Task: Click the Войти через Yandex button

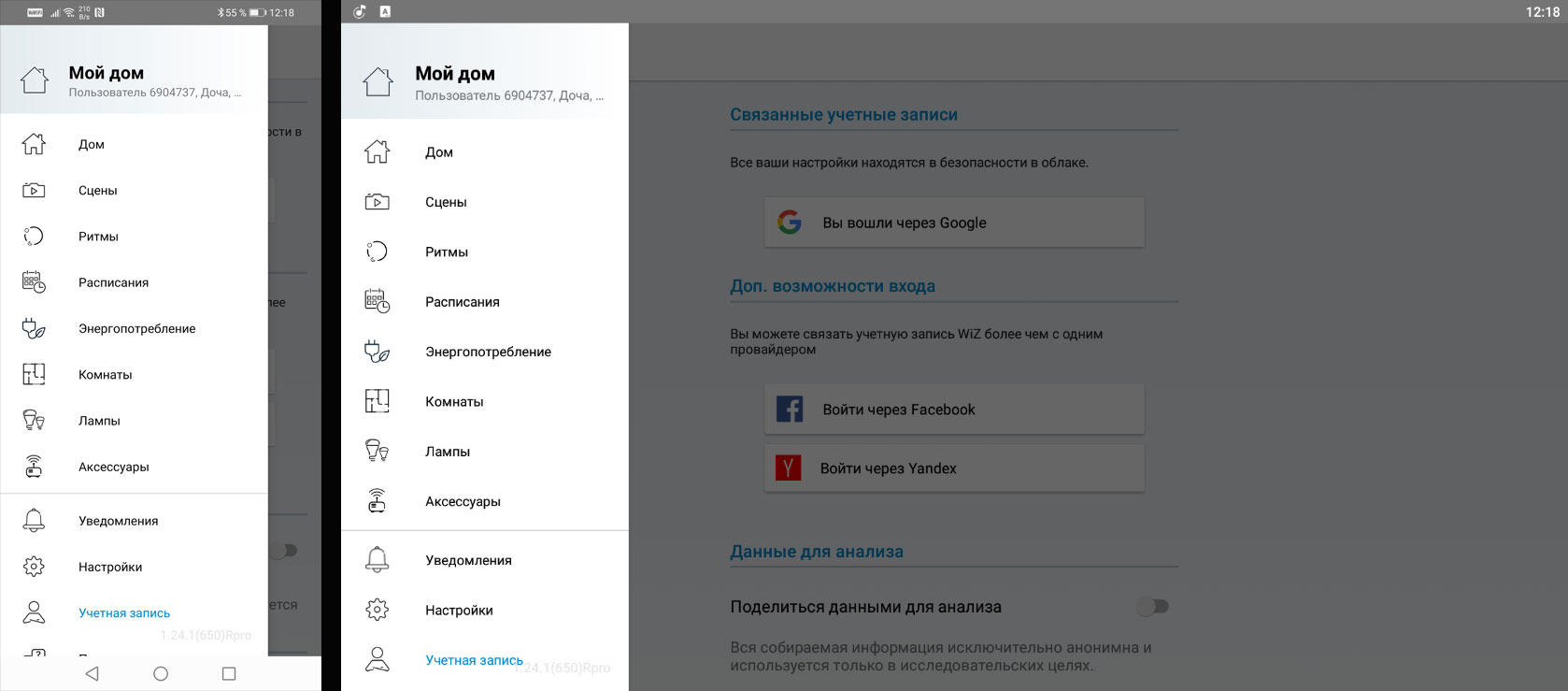Action: 954,468
